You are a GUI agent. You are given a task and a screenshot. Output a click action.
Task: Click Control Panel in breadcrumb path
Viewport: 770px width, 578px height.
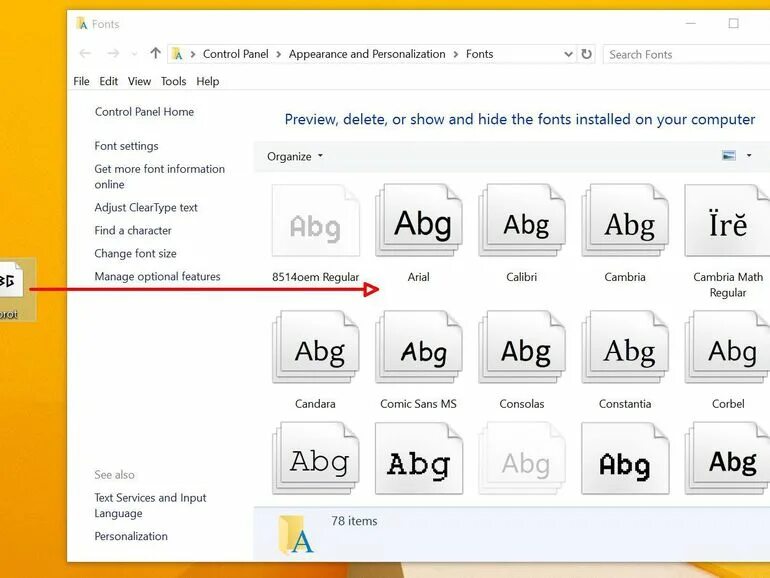pos(236,54)
